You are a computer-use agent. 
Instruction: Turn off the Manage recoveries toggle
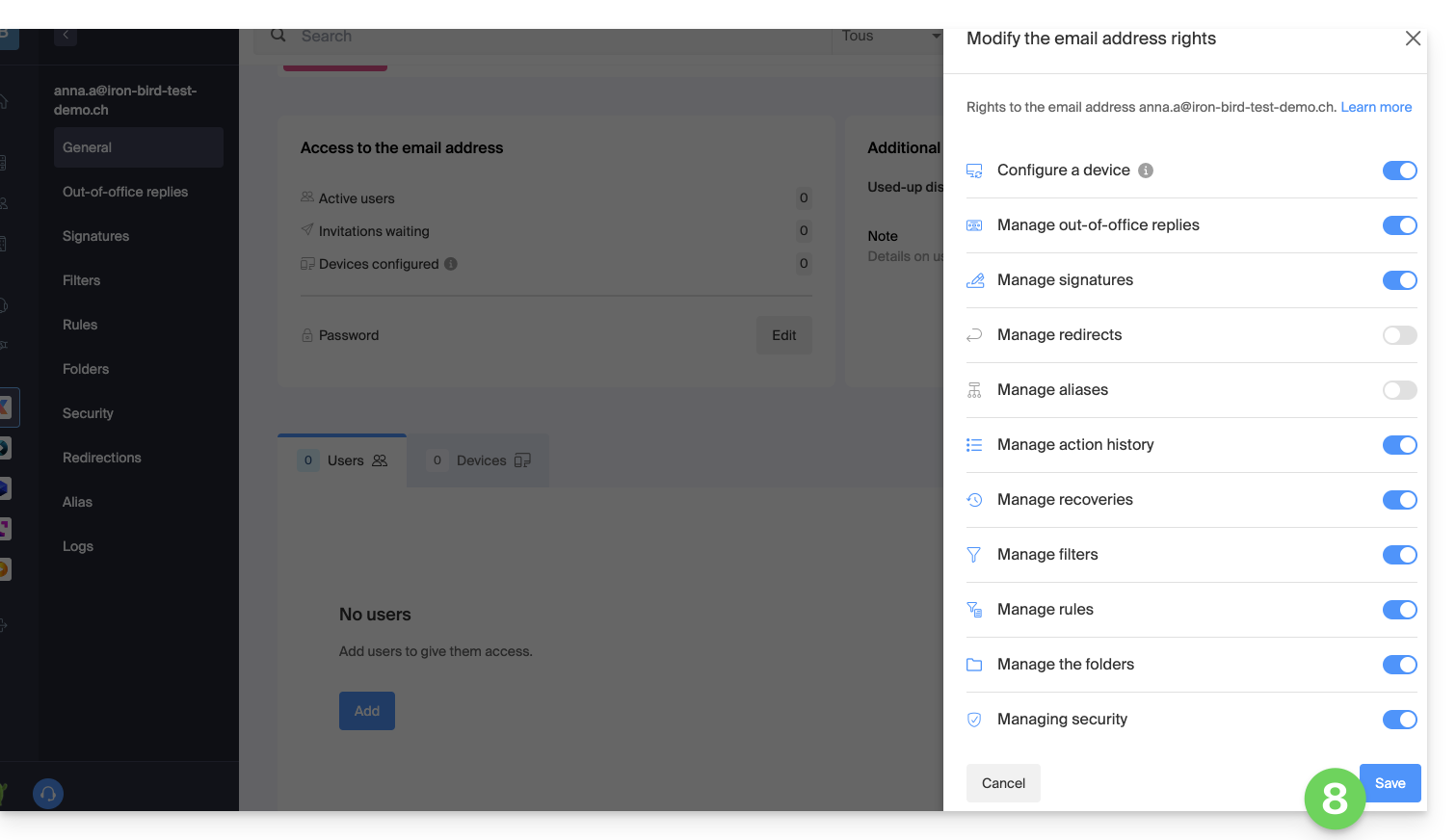click(x=1399, y=500)
